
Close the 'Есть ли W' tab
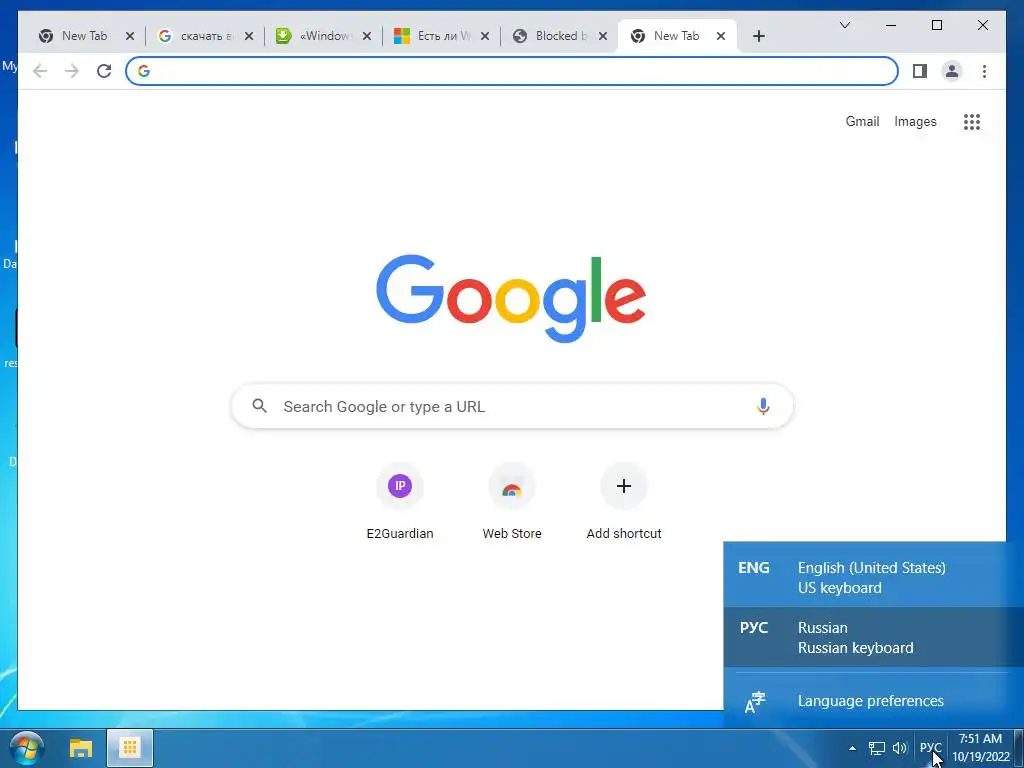(485, 36)
